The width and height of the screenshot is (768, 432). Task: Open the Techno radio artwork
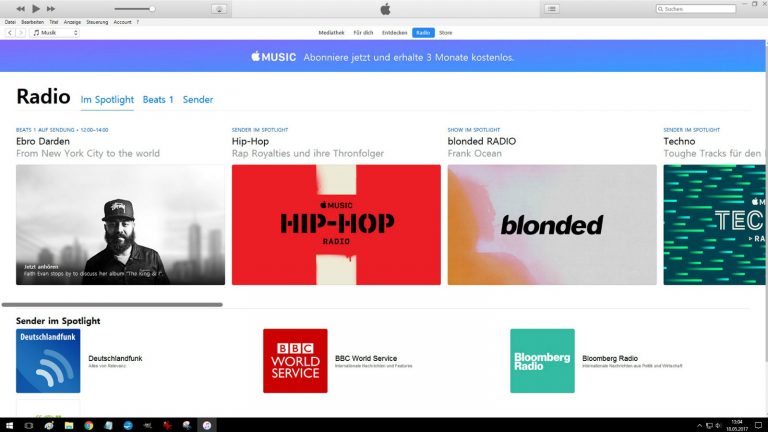714,224
